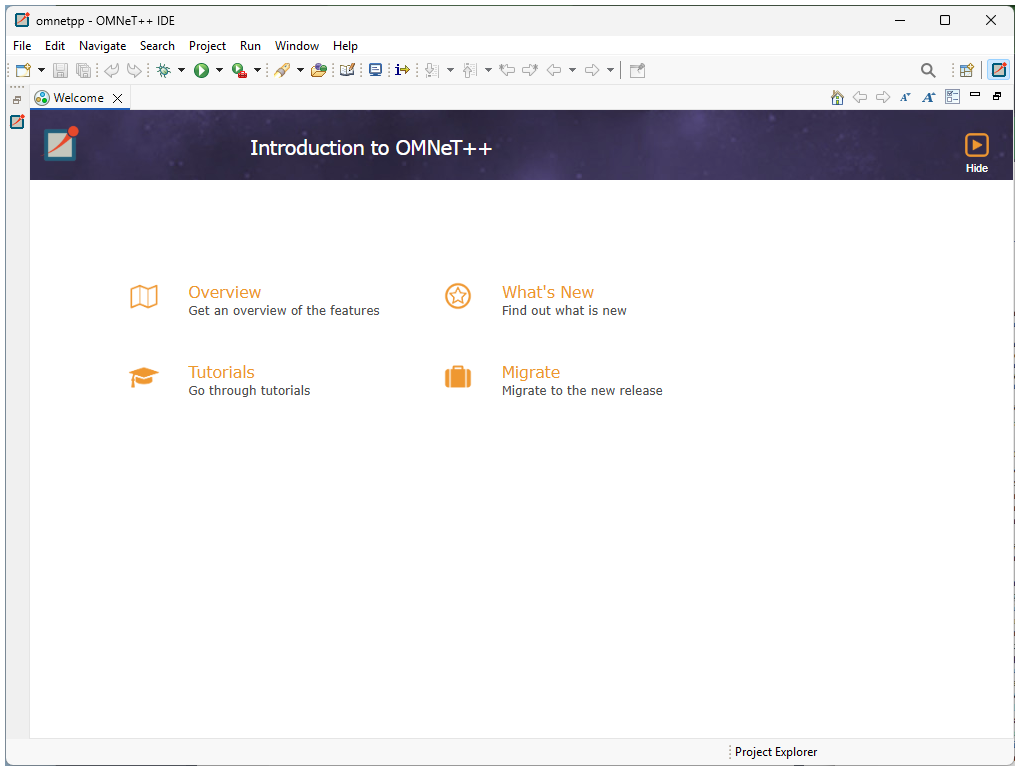Viewport: 1020px width, 771px height.
Task: Click the pen-shaped Search toolbar icon
Action: tap(282, 70)
